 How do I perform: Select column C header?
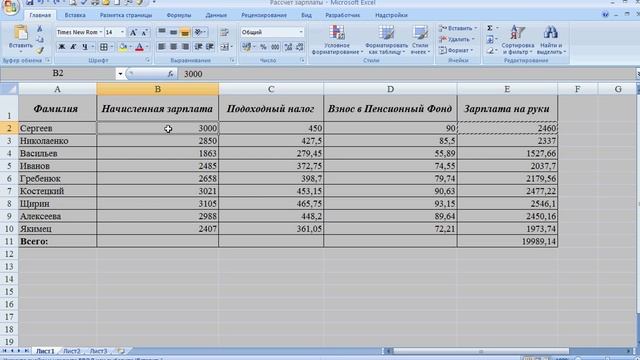pyautogui.click(x=271, y=89)
